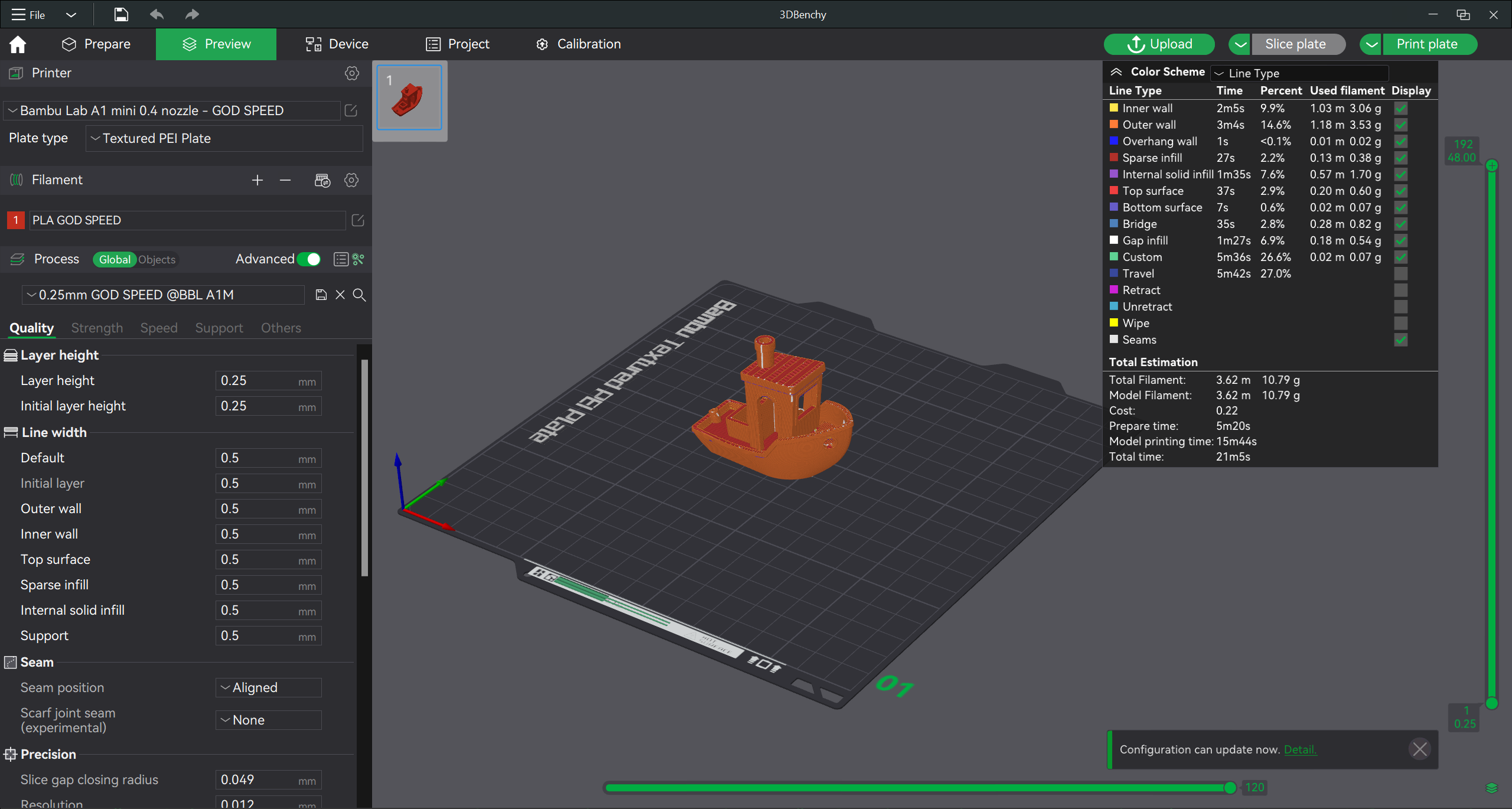
Task: Enable Wipe display checkbox
Action: pyautogui.click(x=1401, y=324)
